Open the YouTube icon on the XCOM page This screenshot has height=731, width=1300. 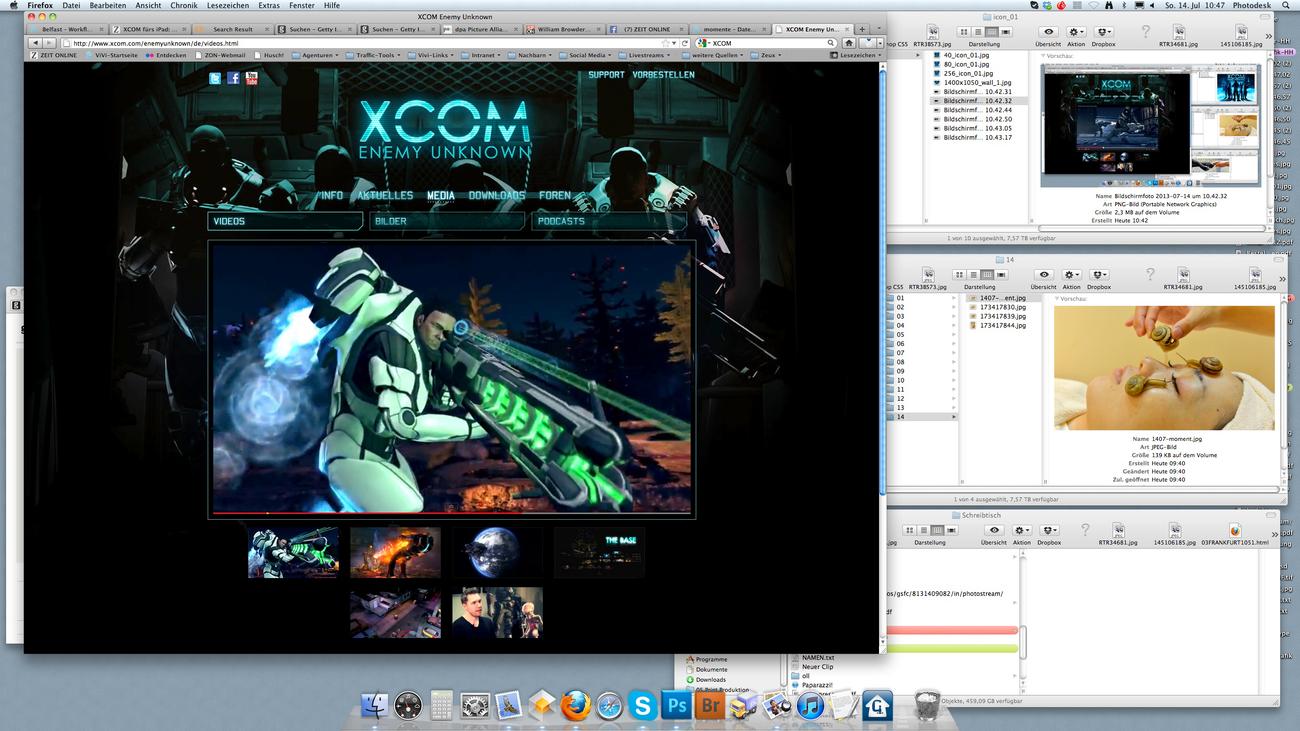(251, 79)
